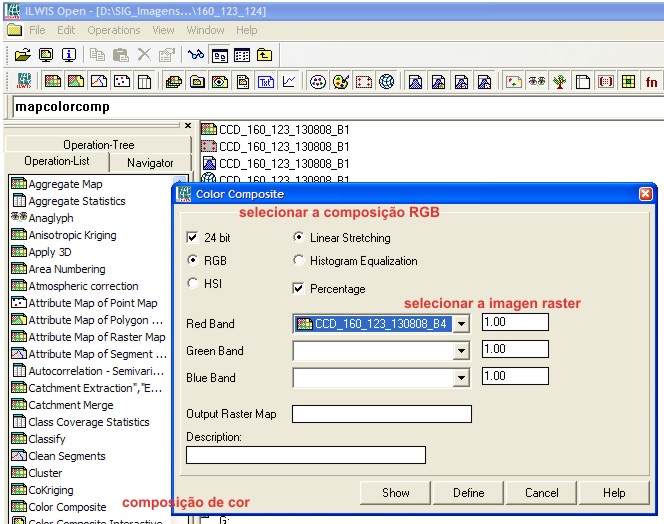The image size is (664, 524).
Task: Expand the Red Band dropdown
Action: tap(460, 323)
